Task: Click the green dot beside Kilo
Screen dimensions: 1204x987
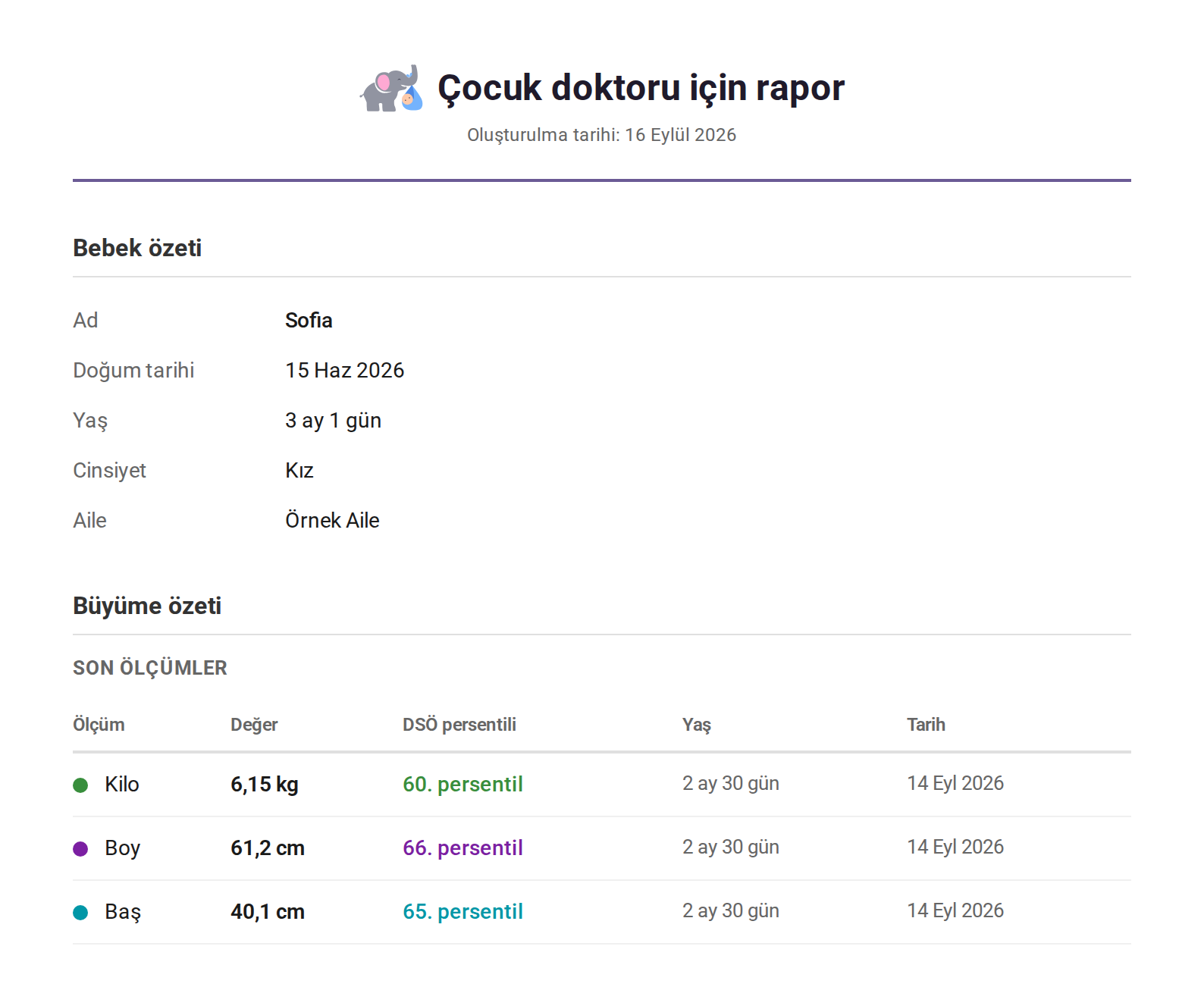Action: coord(80,785)
